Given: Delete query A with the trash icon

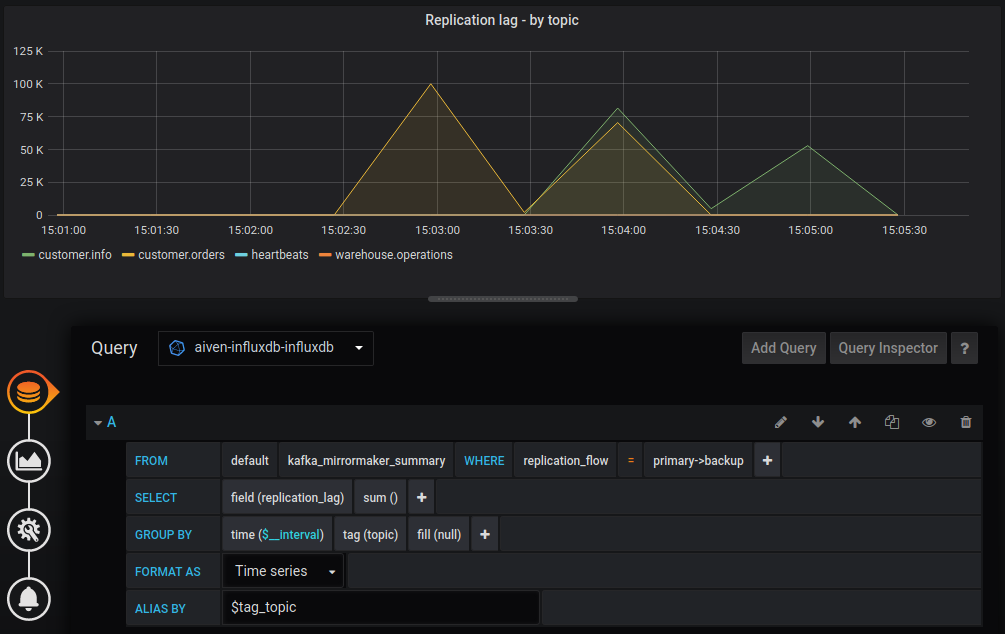Looking at the screenshot, I should coord(966,422).
